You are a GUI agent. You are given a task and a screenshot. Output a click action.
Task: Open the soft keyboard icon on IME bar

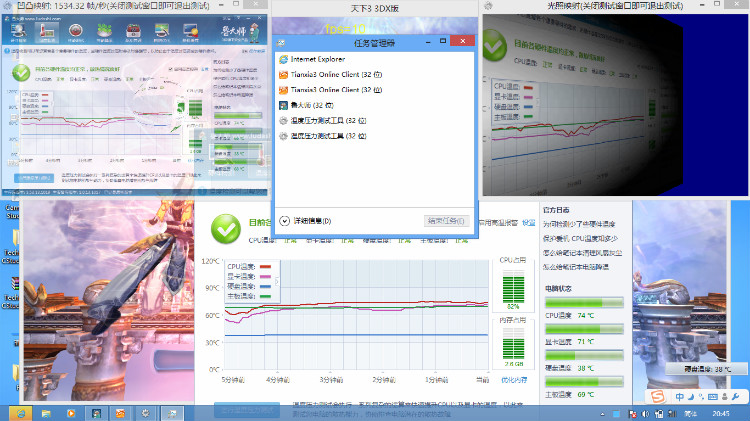point(713,397)
